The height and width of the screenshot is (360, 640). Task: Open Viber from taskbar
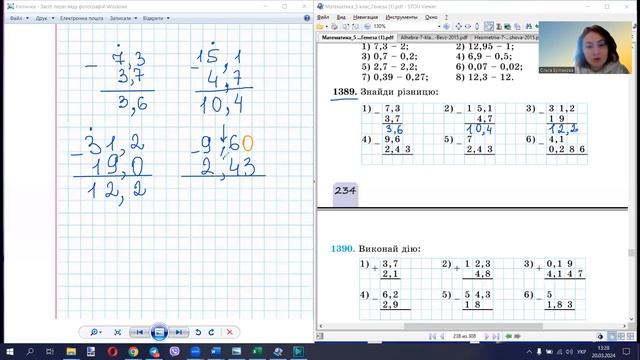coord(174,351)
